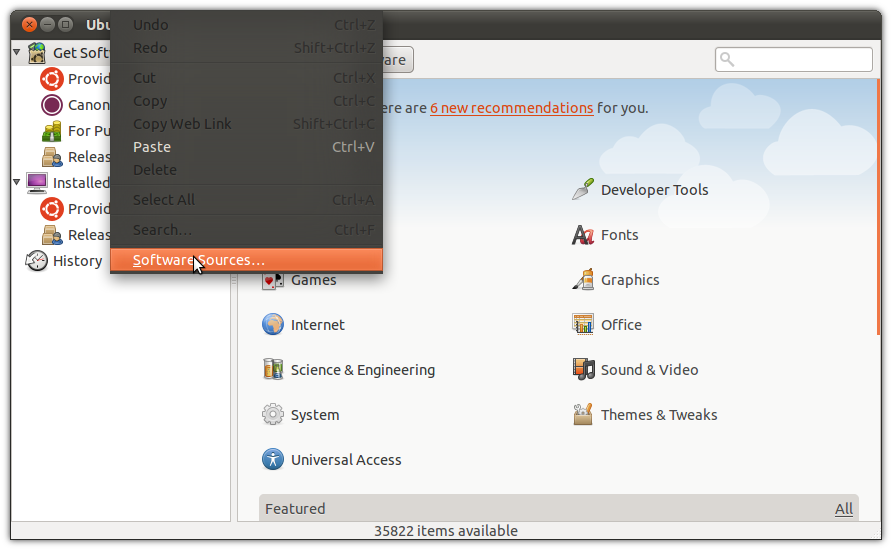892x550 pixels.
Task: Click the For Purchase money icon
Action: click(x=52, y=131)
